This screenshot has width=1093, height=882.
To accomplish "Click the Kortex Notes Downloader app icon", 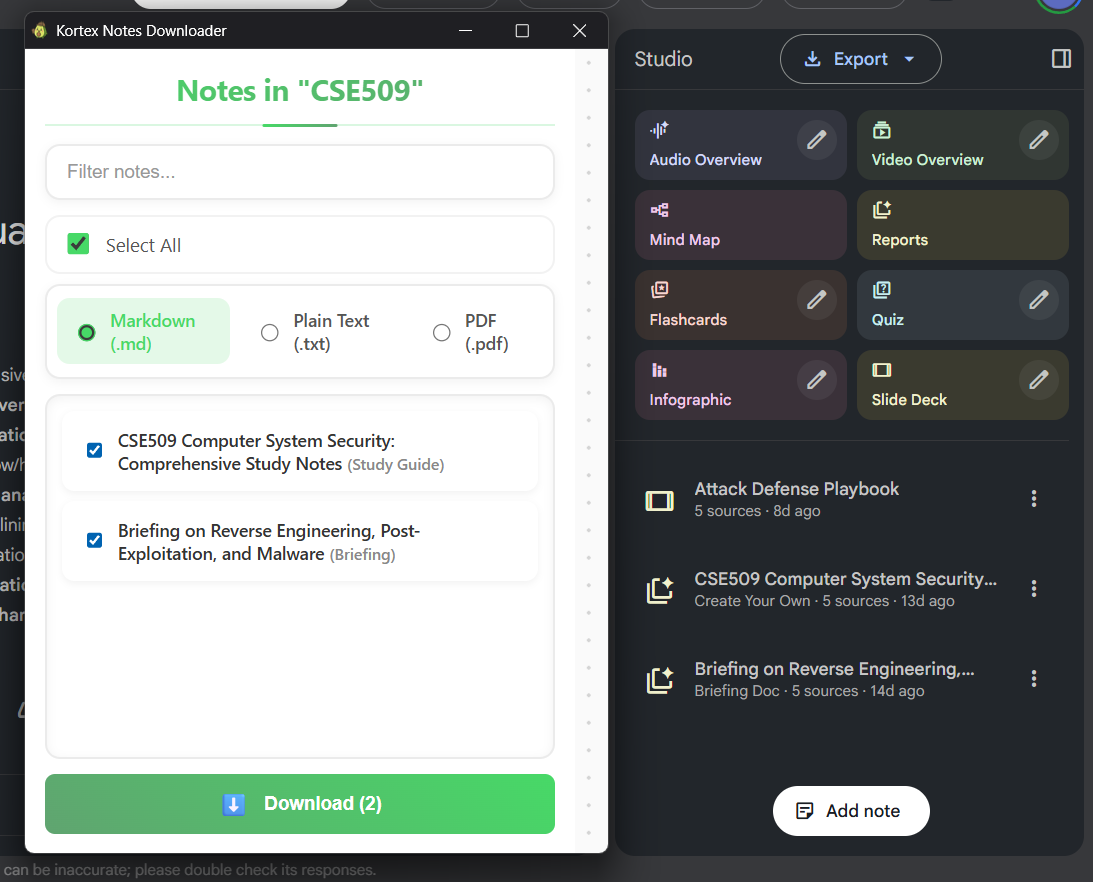I will [x=40, y=31].
